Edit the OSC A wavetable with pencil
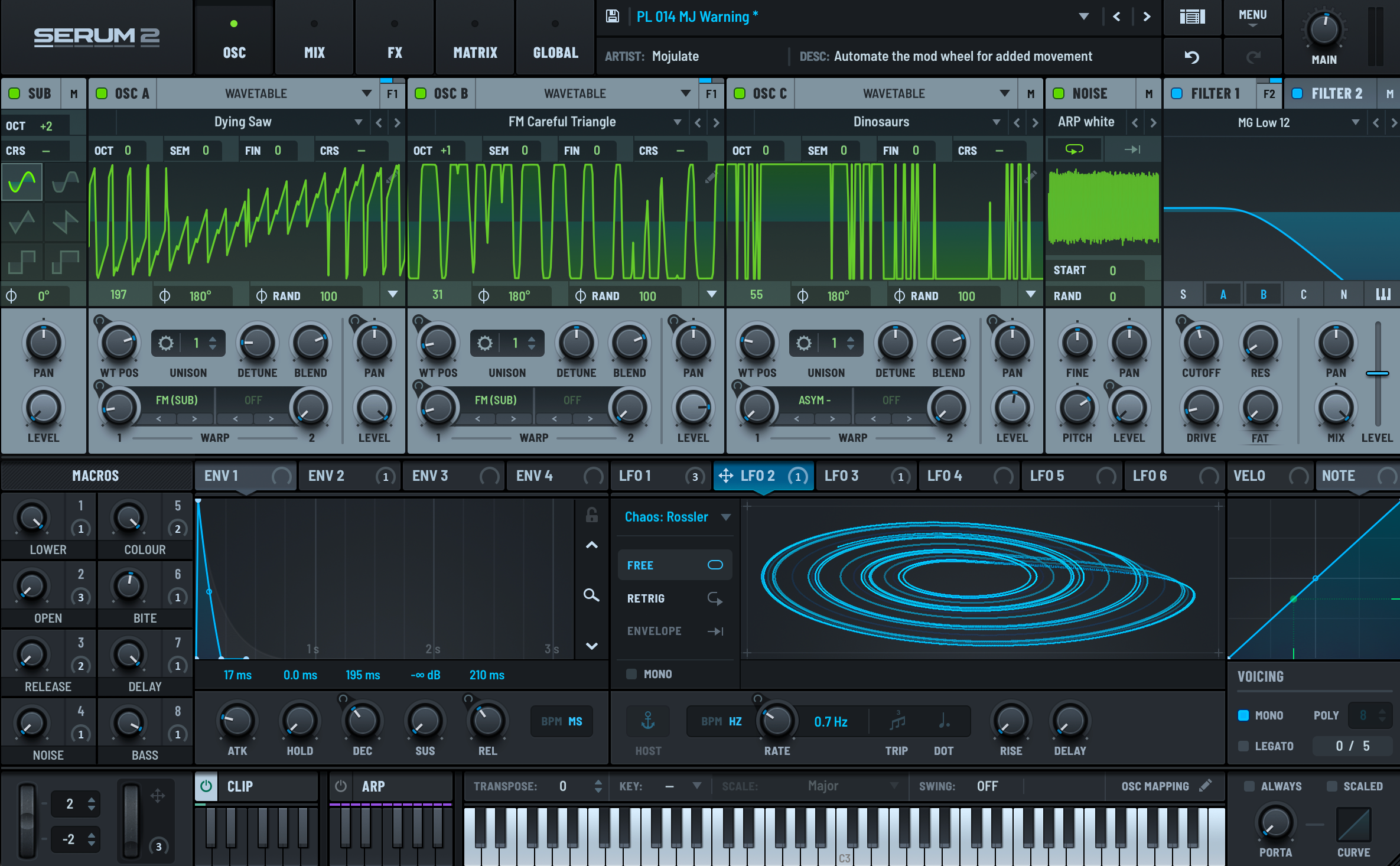The image size is (1400, 866). (392, 177)
